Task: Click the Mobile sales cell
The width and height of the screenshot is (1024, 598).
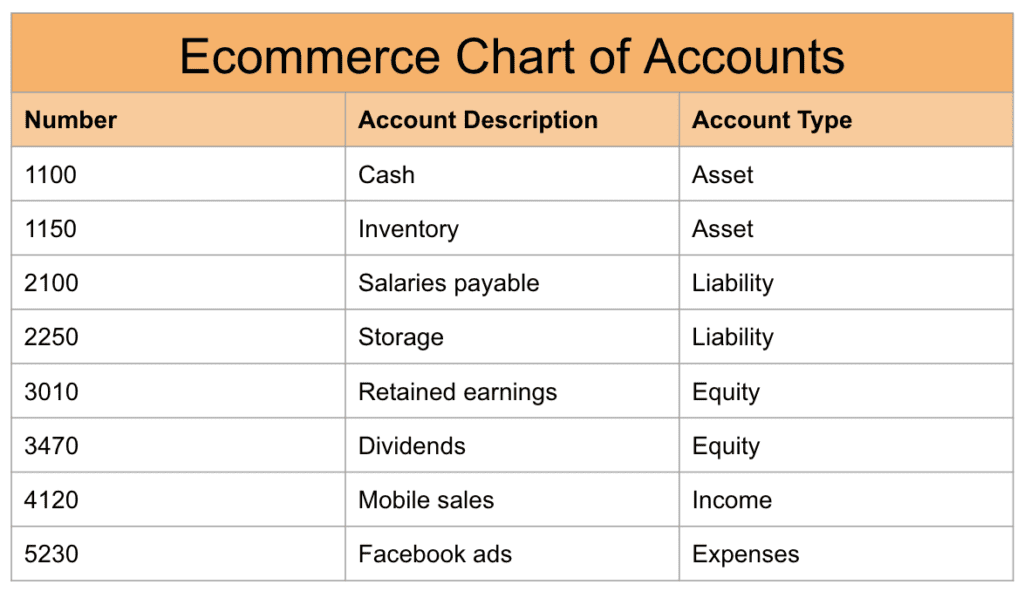Action: coord(426,500)
